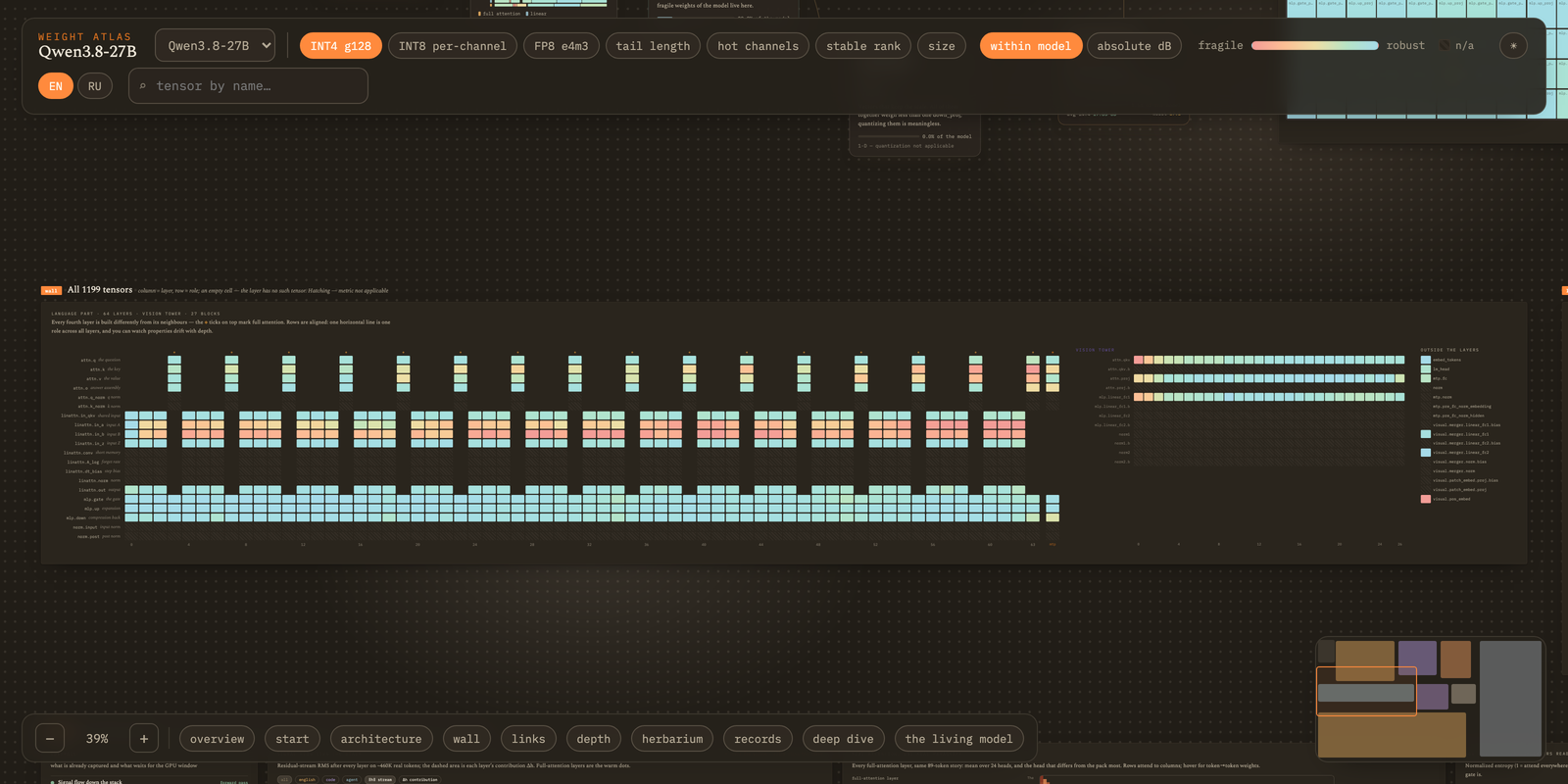Zoom in with the plus button
This screenshot has height=784, width=1568.
click(144, 739)
